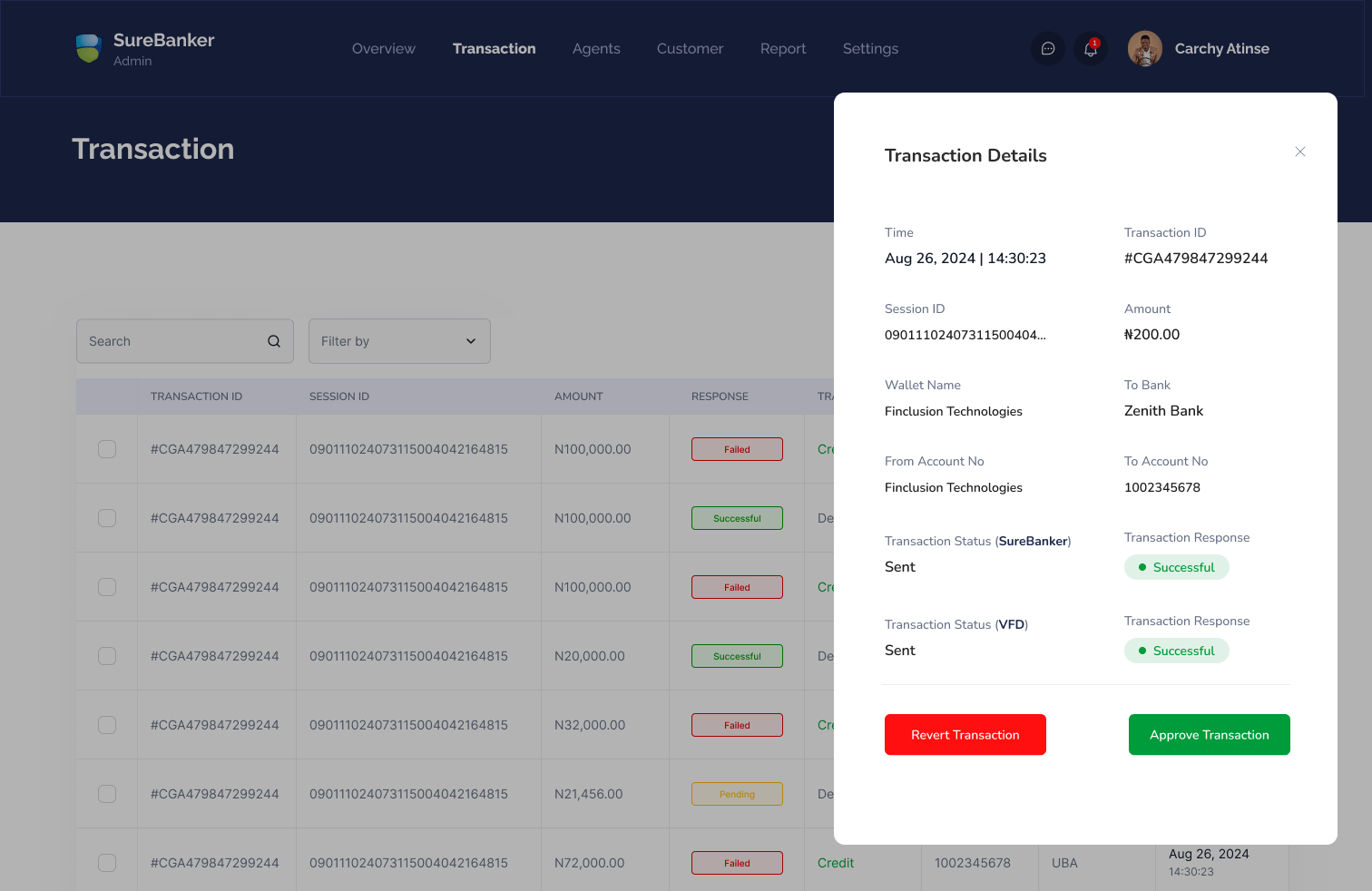
Task: Click the N72,000.00 amount cell
Action: click(x=590, y=863)
